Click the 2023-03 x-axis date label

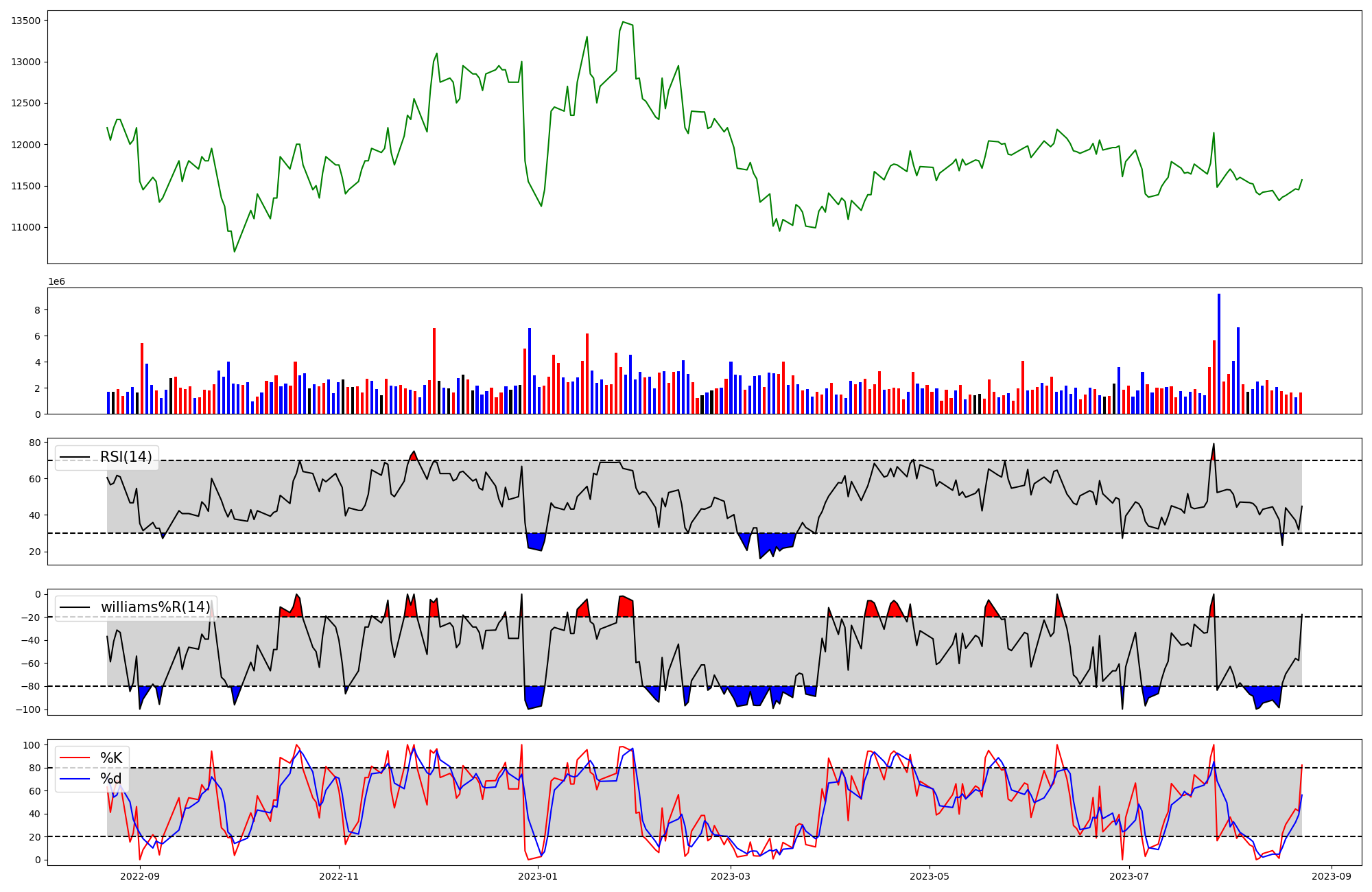(x=731, y=876)
